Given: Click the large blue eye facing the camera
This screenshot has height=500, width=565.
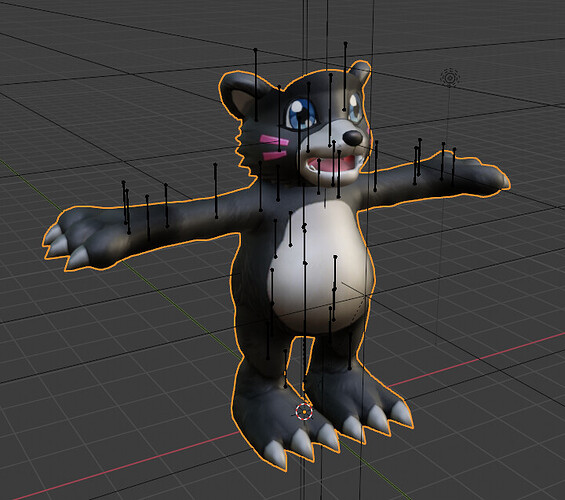Looking at the screenshot, I should (301, 114).
